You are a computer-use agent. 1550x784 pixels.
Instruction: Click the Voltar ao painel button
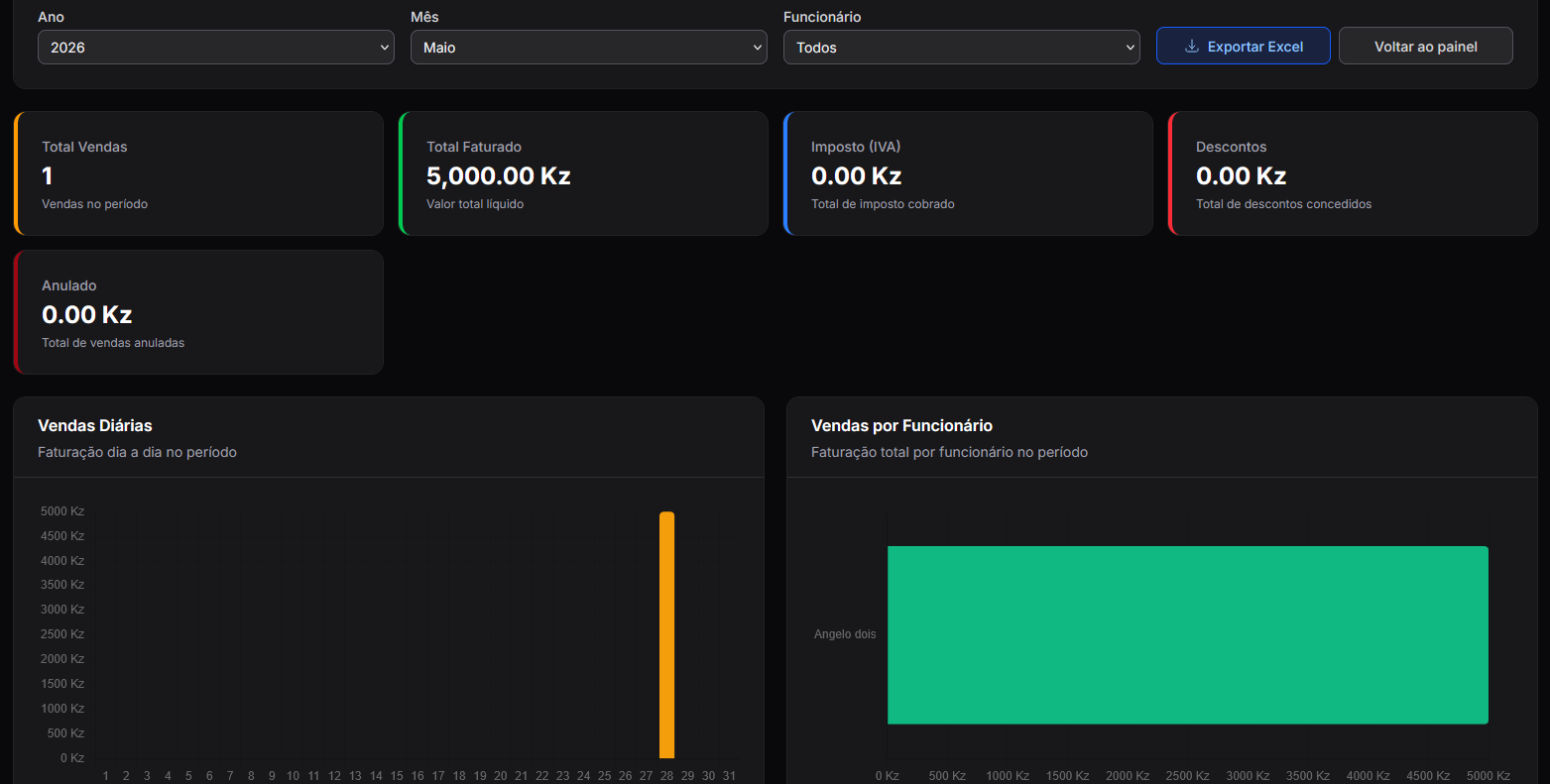(x=1426, y=47)
